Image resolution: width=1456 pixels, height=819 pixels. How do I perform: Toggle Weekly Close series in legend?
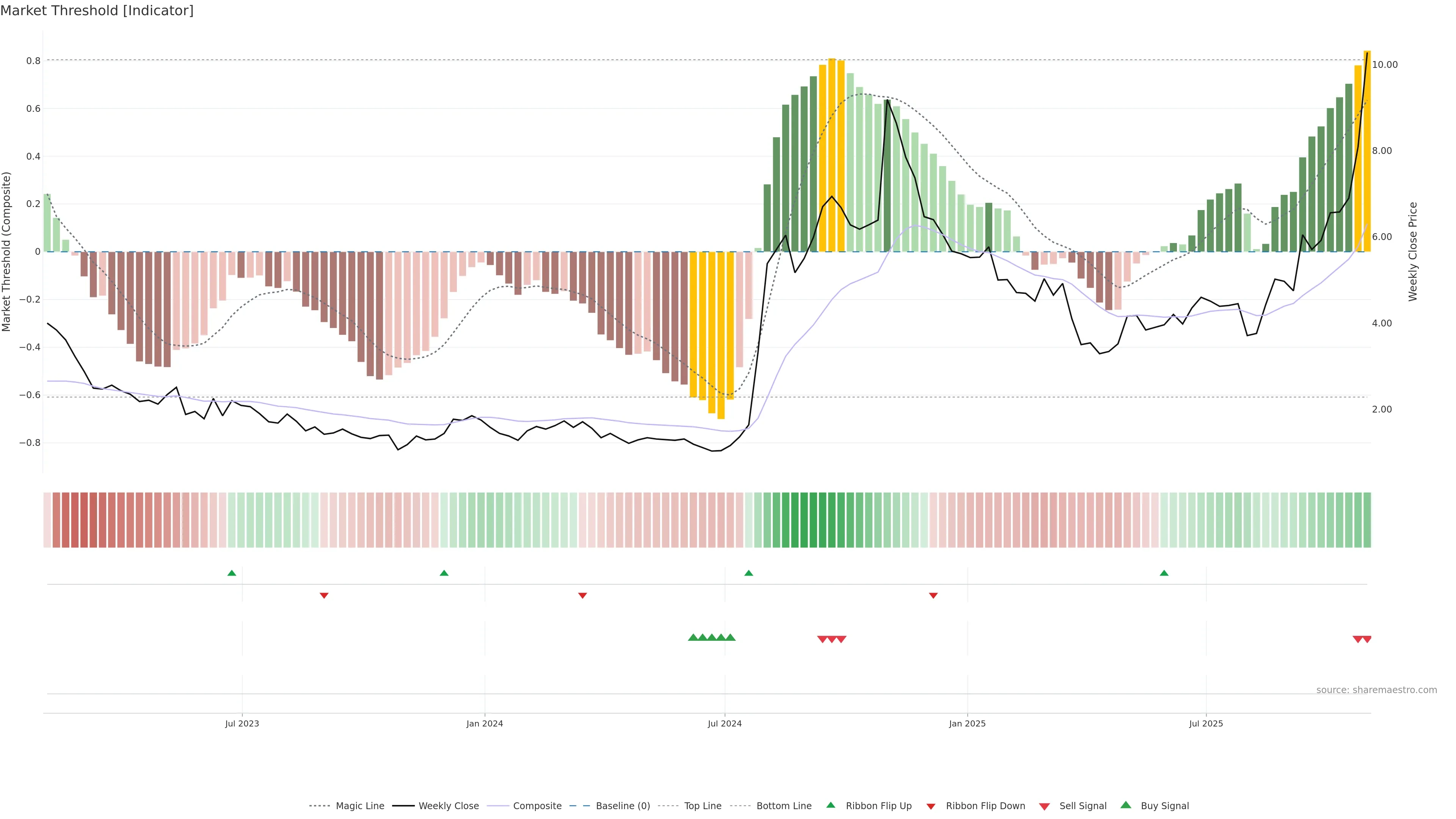click(x=448, y=805)
